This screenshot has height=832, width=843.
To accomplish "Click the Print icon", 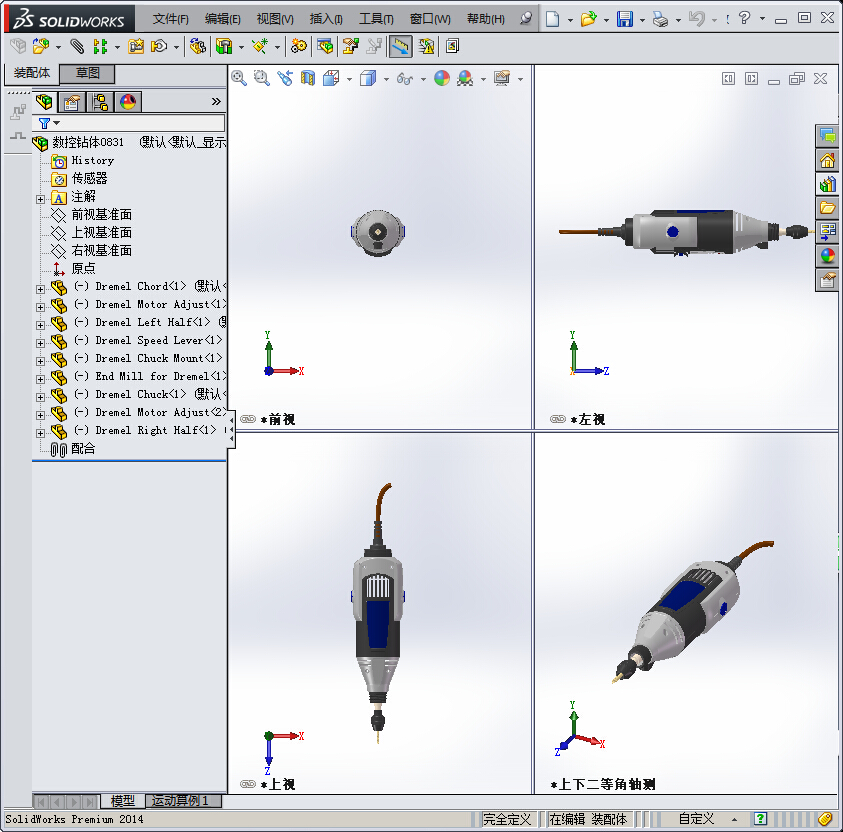I will pyautogui.click(x=660, y=19).
